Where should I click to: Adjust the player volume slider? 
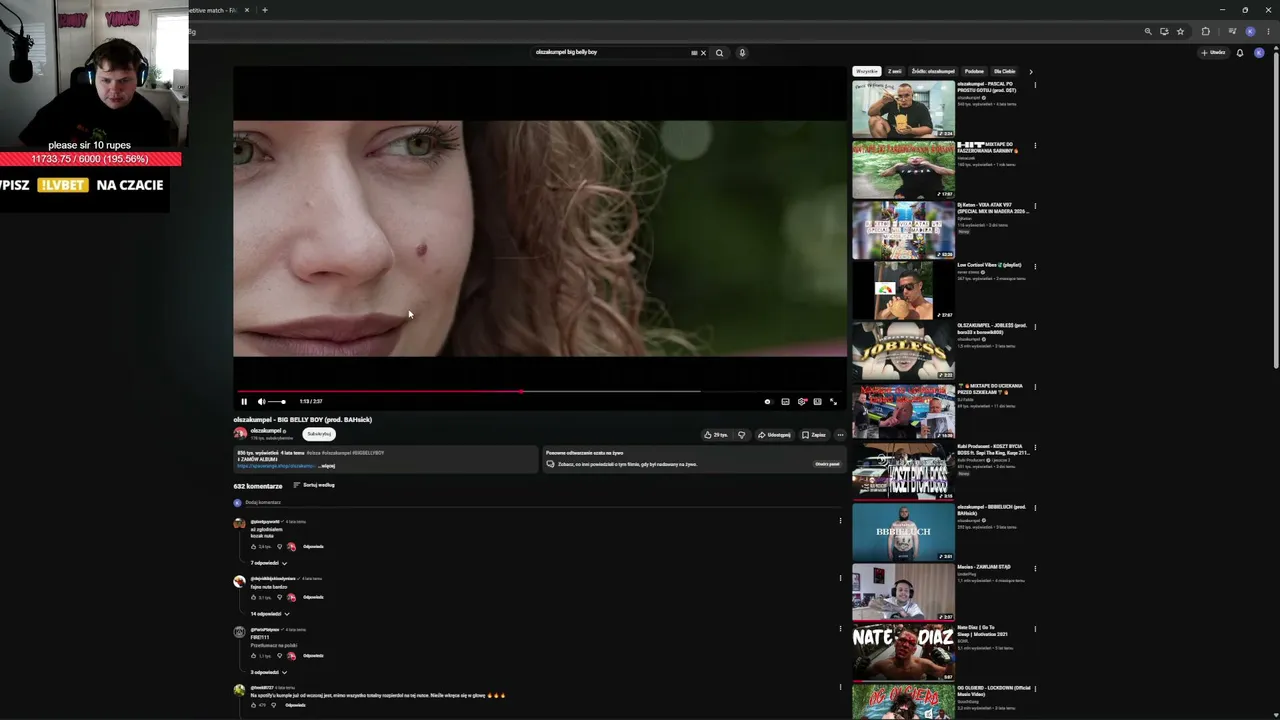277,402
